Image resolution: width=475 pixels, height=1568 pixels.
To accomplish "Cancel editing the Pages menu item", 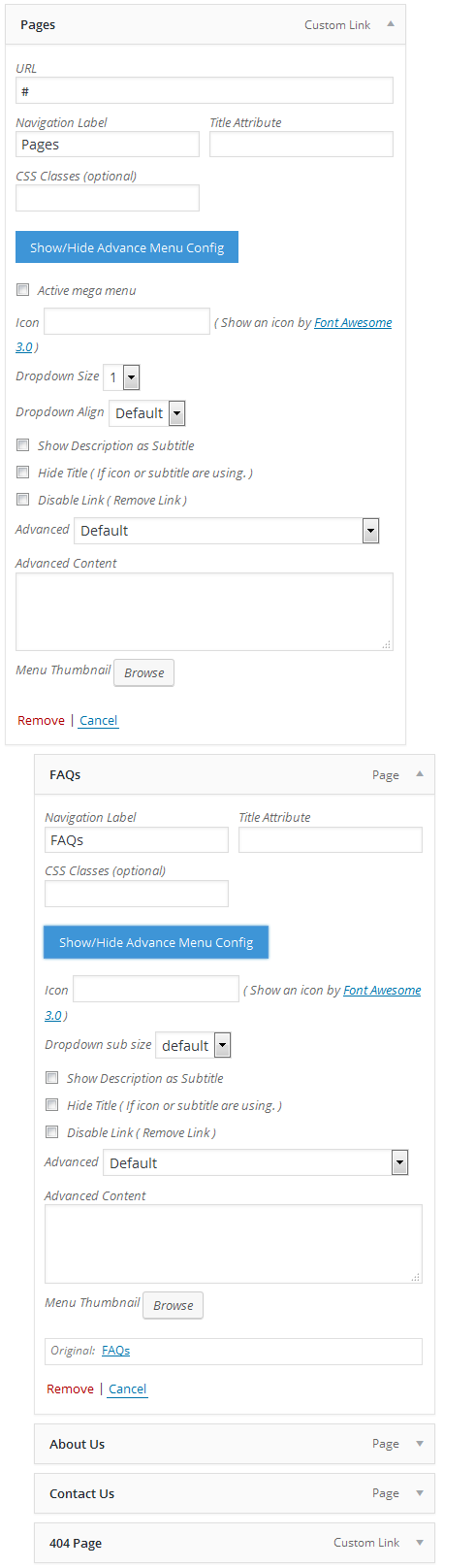I will tap(99, 721).
